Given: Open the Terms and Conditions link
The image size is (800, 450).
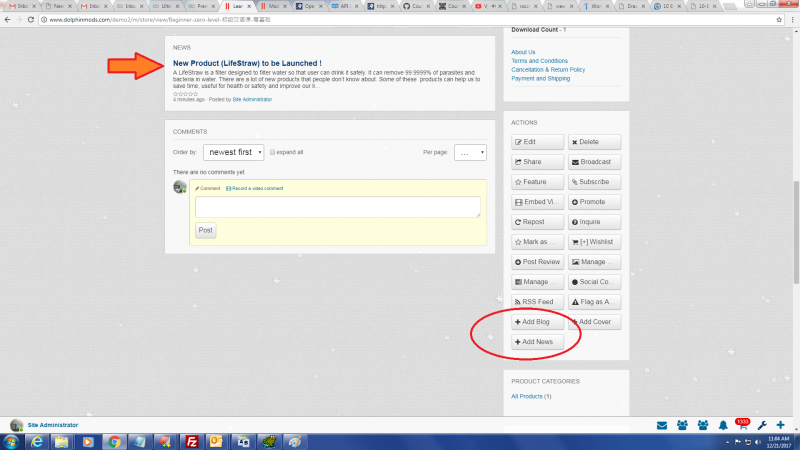Looking at the screenshot, I should 539,61.
